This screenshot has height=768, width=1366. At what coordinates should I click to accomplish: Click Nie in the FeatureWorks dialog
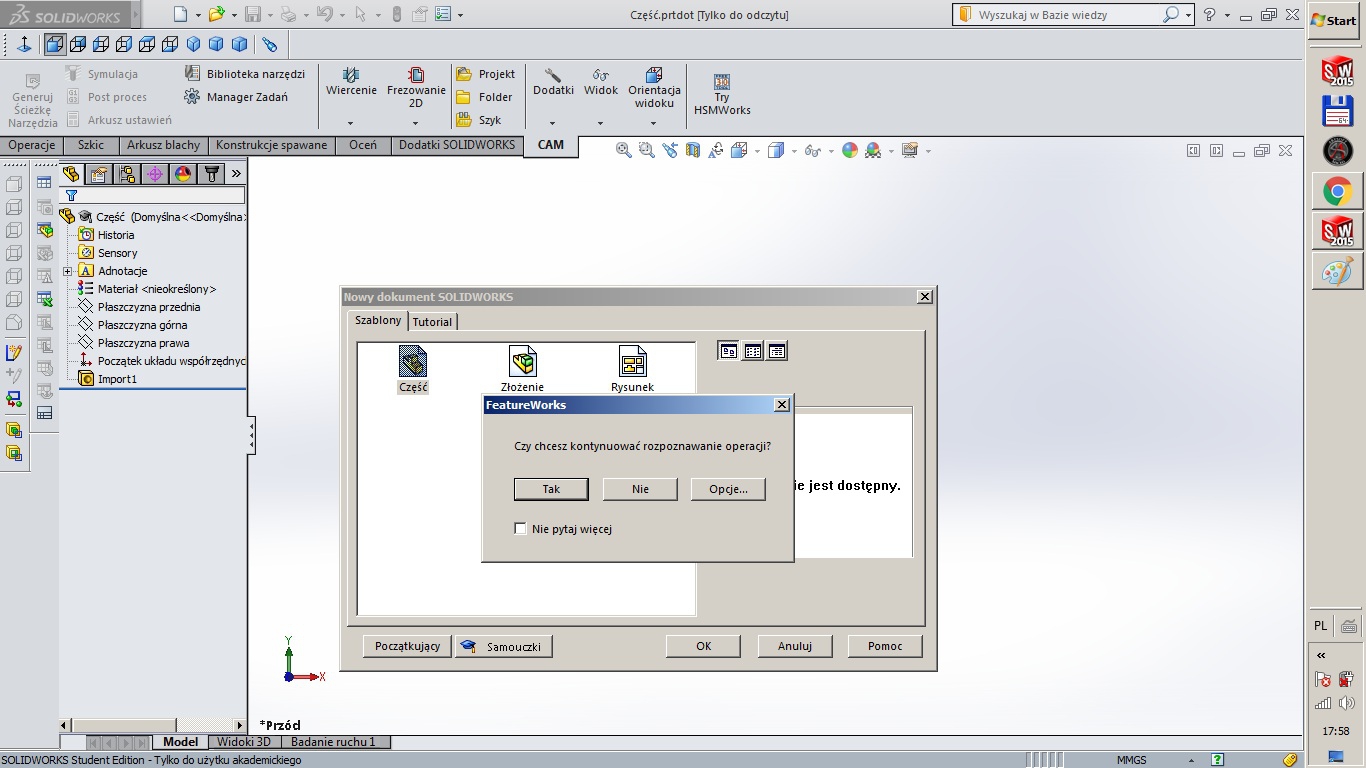[640, 489]
